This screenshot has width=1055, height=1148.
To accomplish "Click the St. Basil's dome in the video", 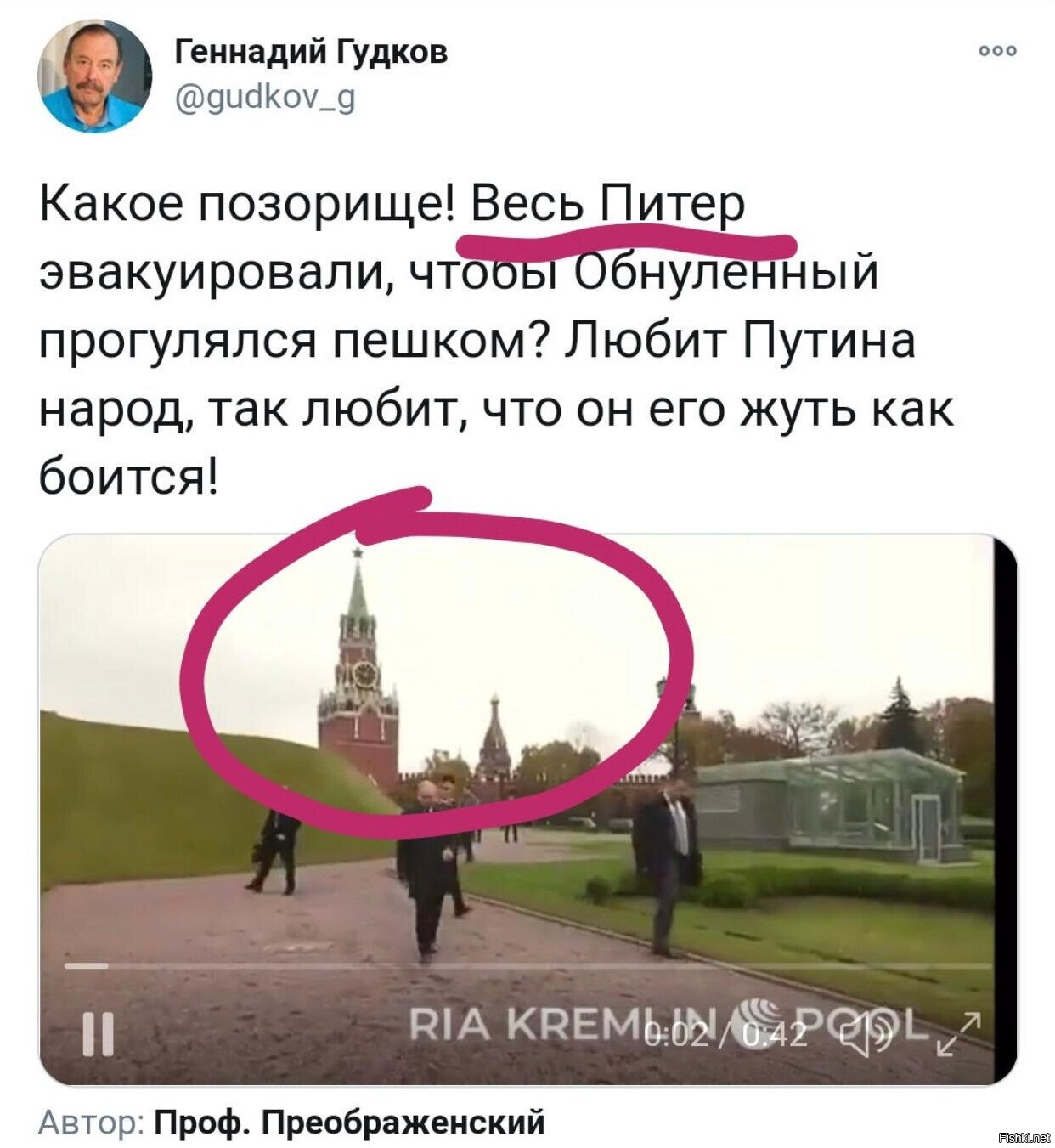I will (x=494, y=736).
